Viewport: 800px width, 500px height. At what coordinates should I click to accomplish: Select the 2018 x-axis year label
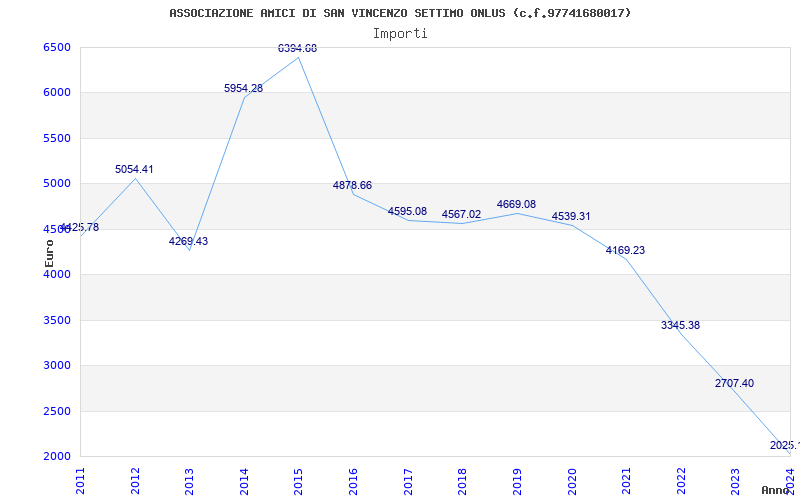(462, 481)
